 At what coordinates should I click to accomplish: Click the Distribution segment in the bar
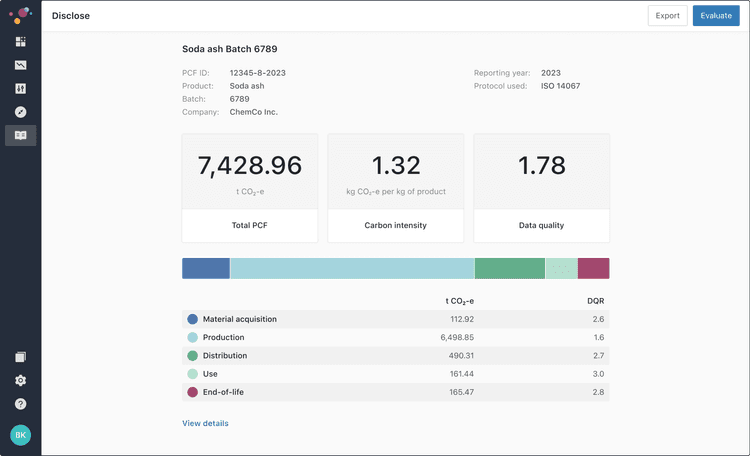tap(509, 268)
